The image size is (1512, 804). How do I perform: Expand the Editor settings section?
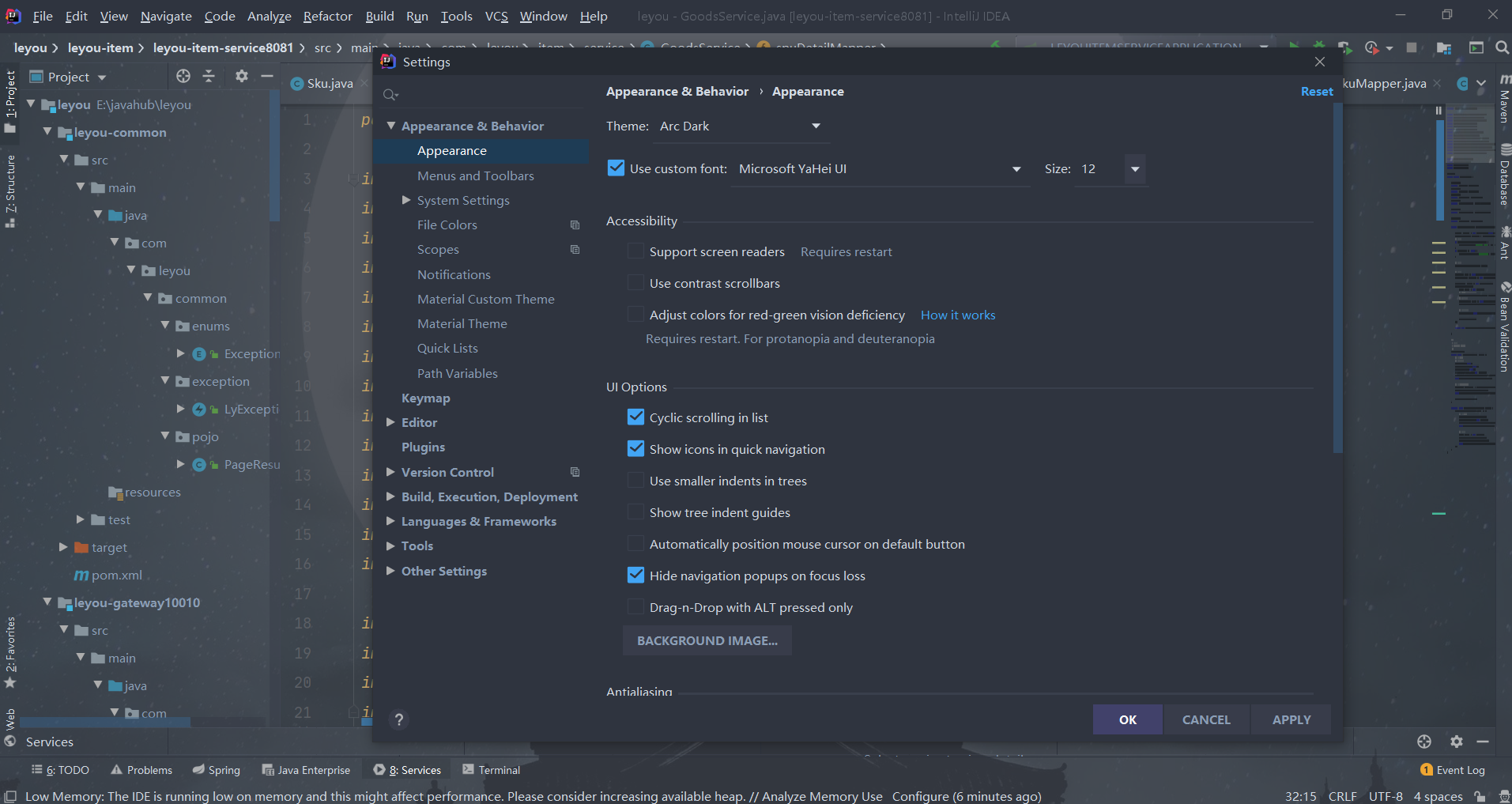click(390, 423)
